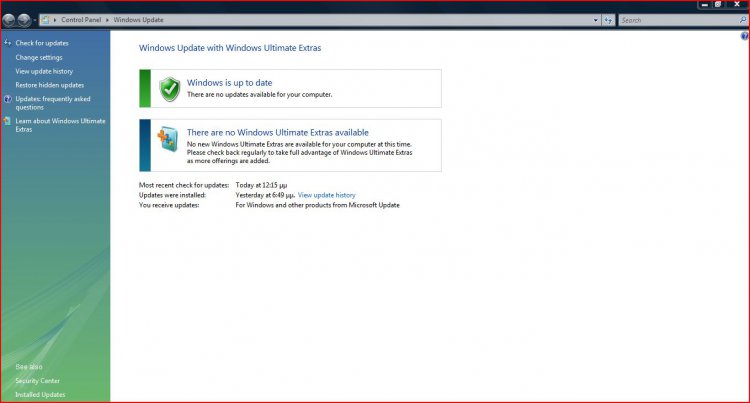750x403 pixels.
Task: Open Change settings in sidebar
Action: coord(39,57)
